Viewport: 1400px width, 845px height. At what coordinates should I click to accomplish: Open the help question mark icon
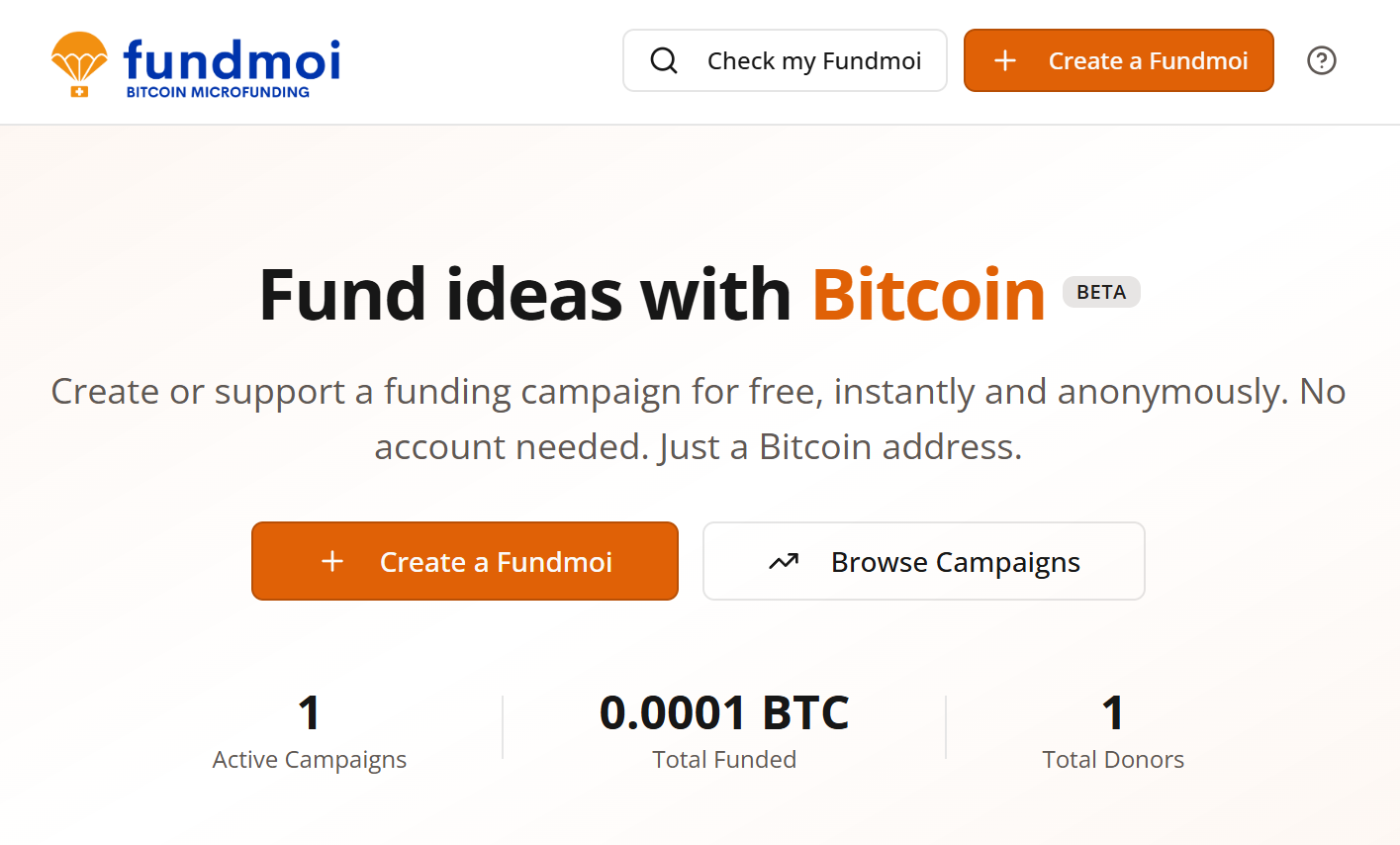coord(1321,60)
